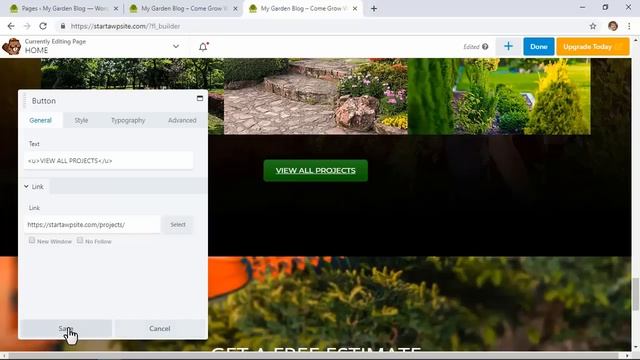Save the button settings
640x360 pixels.
click(x=66, y=329)
